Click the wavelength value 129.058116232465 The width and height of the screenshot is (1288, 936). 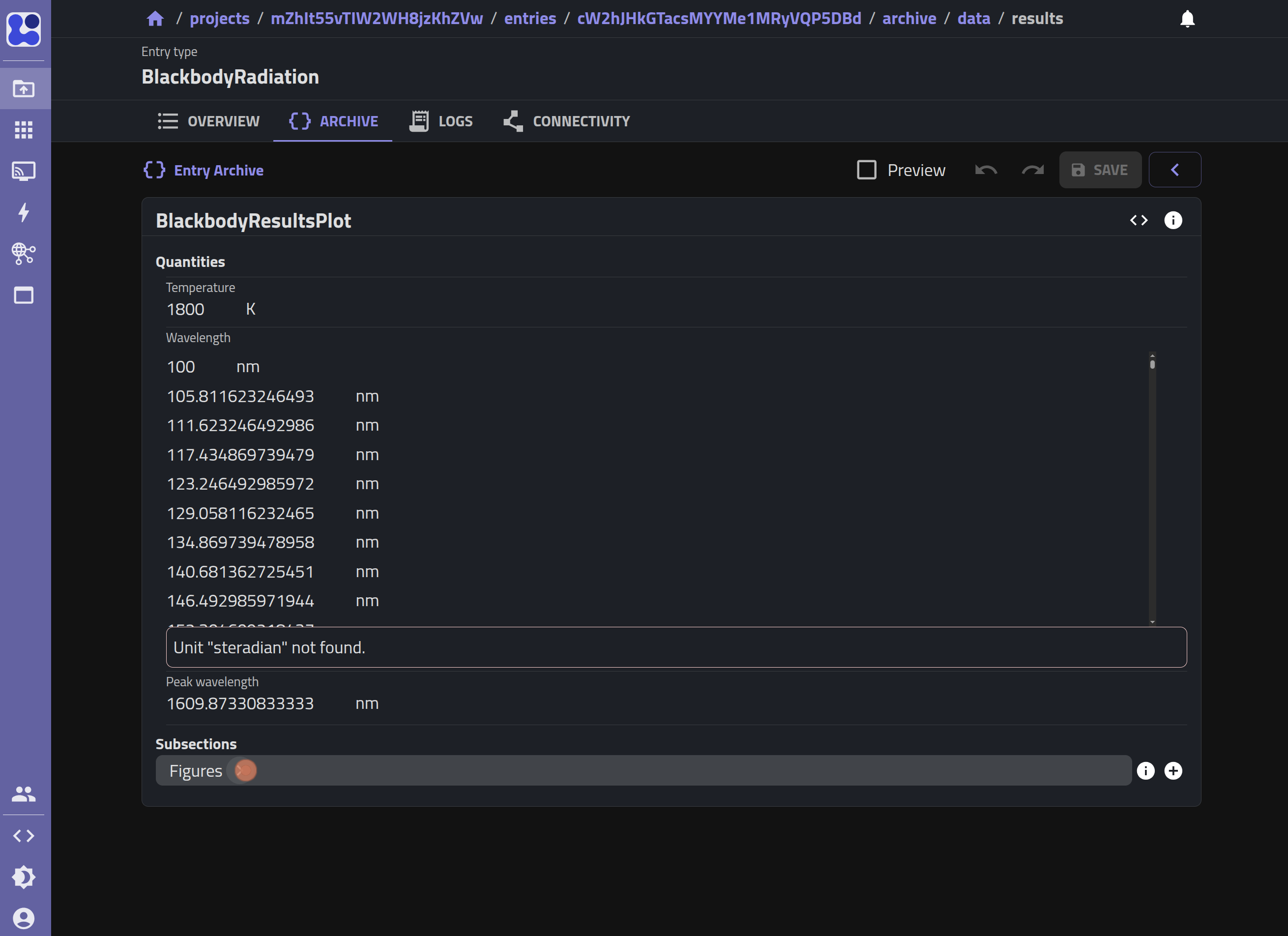240,513
